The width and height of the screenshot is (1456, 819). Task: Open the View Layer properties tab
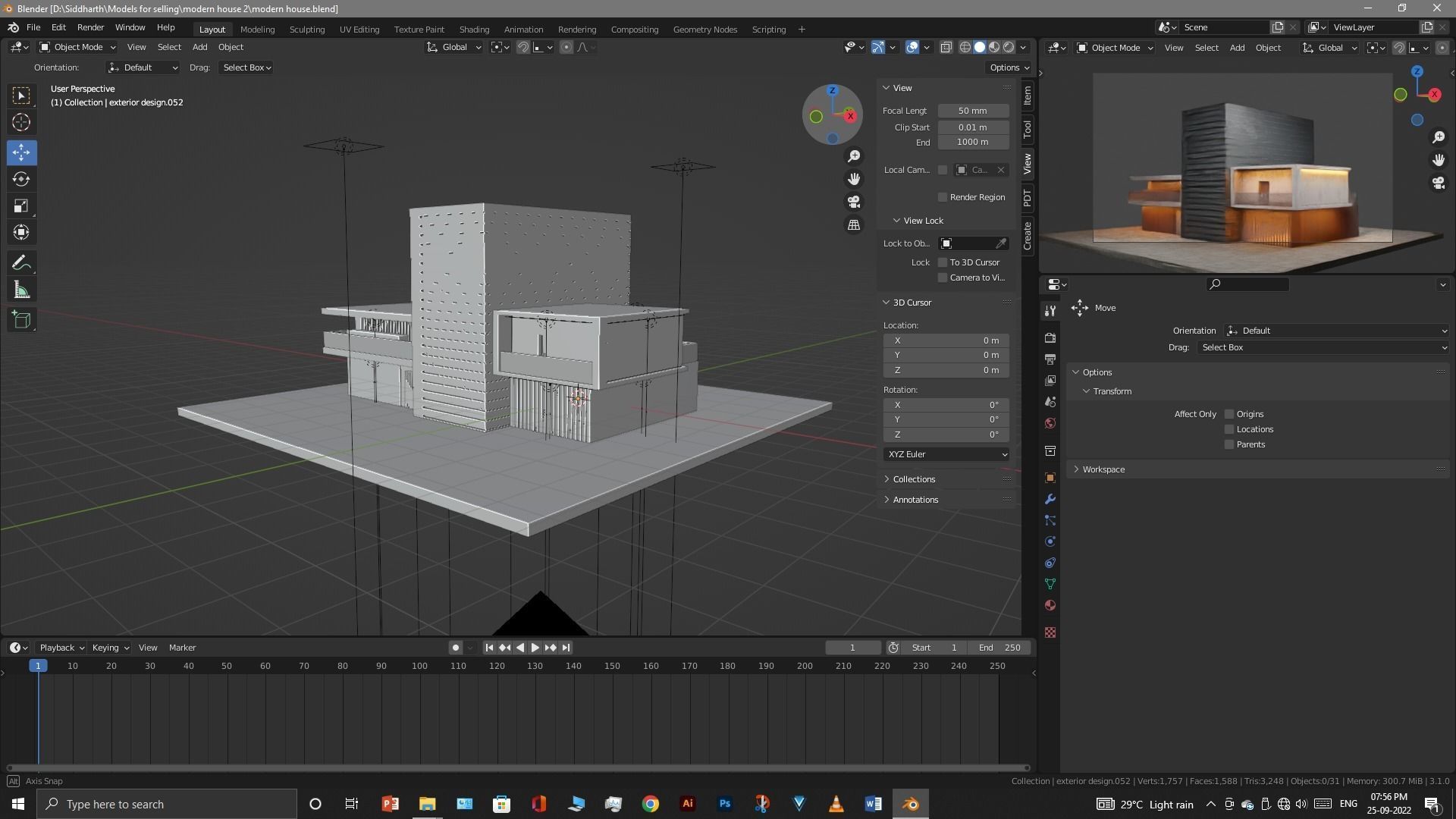[1050, 380]
